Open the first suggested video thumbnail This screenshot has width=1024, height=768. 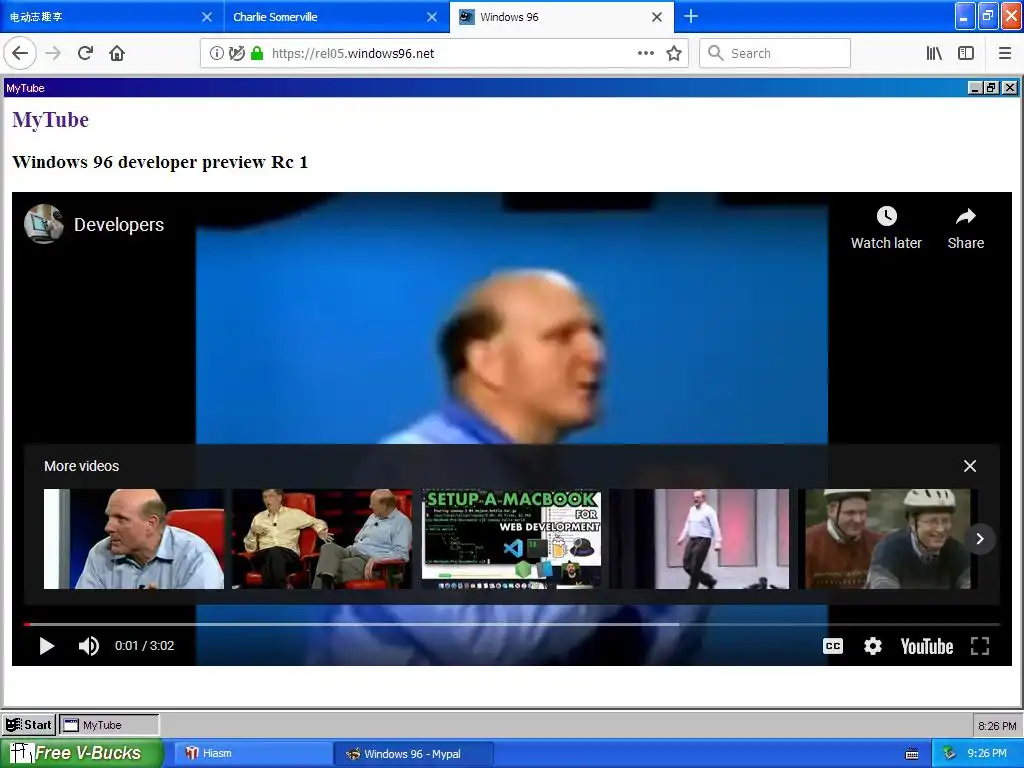click(134, 539)
